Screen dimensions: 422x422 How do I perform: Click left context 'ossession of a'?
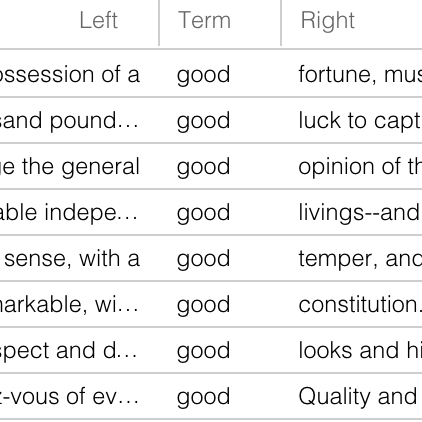point(70,74)
